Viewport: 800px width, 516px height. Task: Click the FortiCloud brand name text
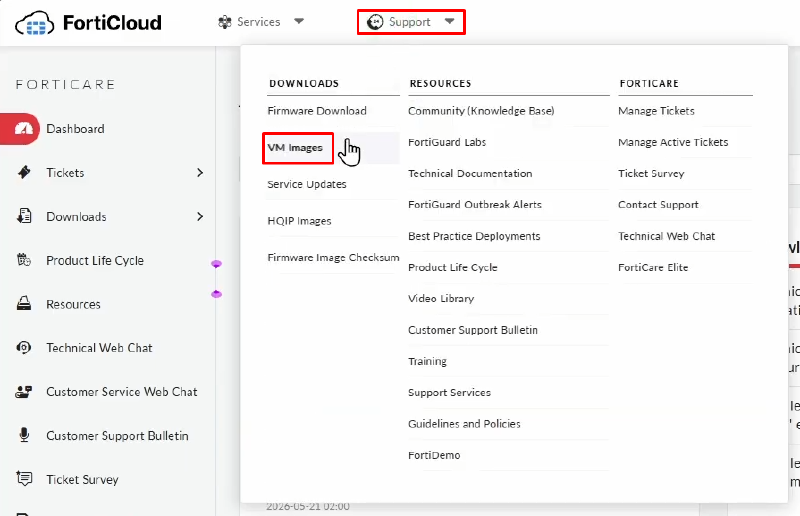[x=112, y=23]
